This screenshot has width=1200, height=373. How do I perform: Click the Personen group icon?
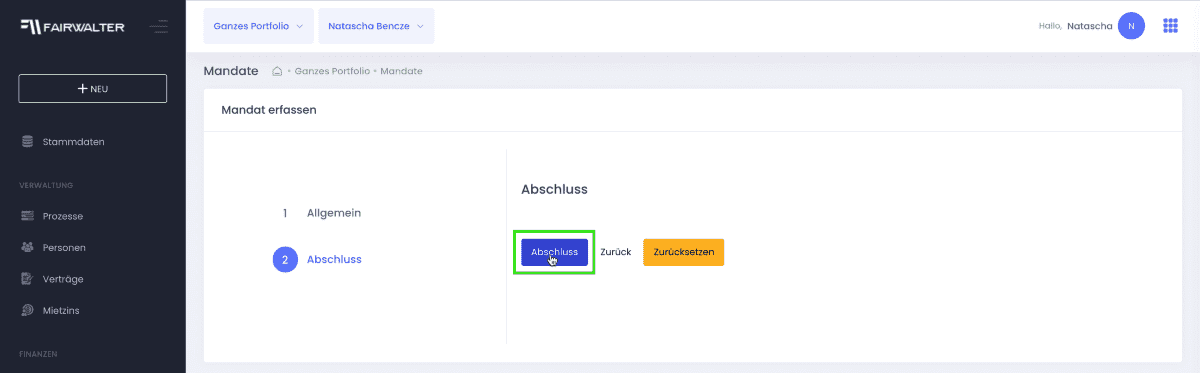click(27, 247)
